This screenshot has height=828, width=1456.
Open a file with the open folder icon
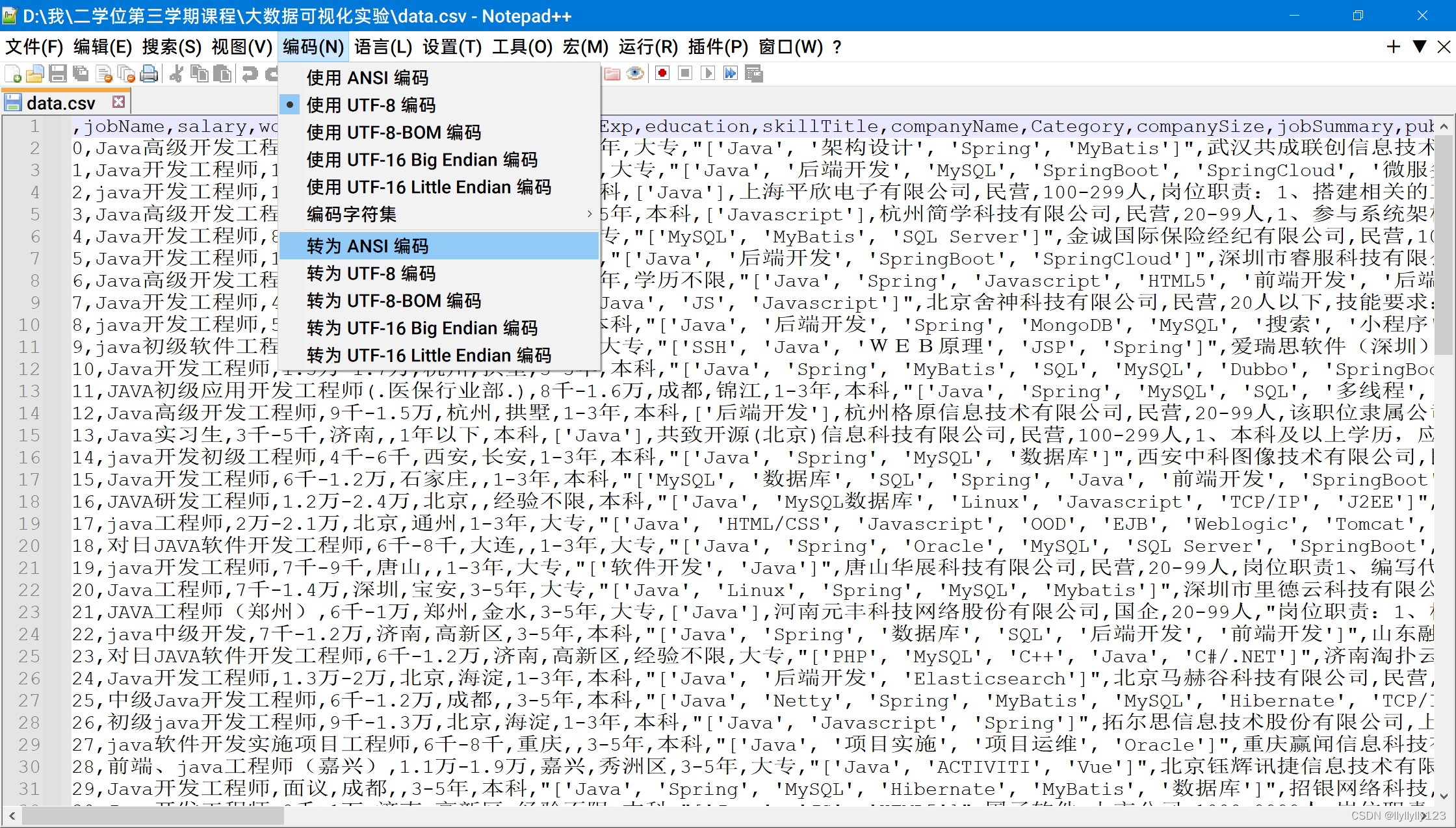(x=35, y=73)
